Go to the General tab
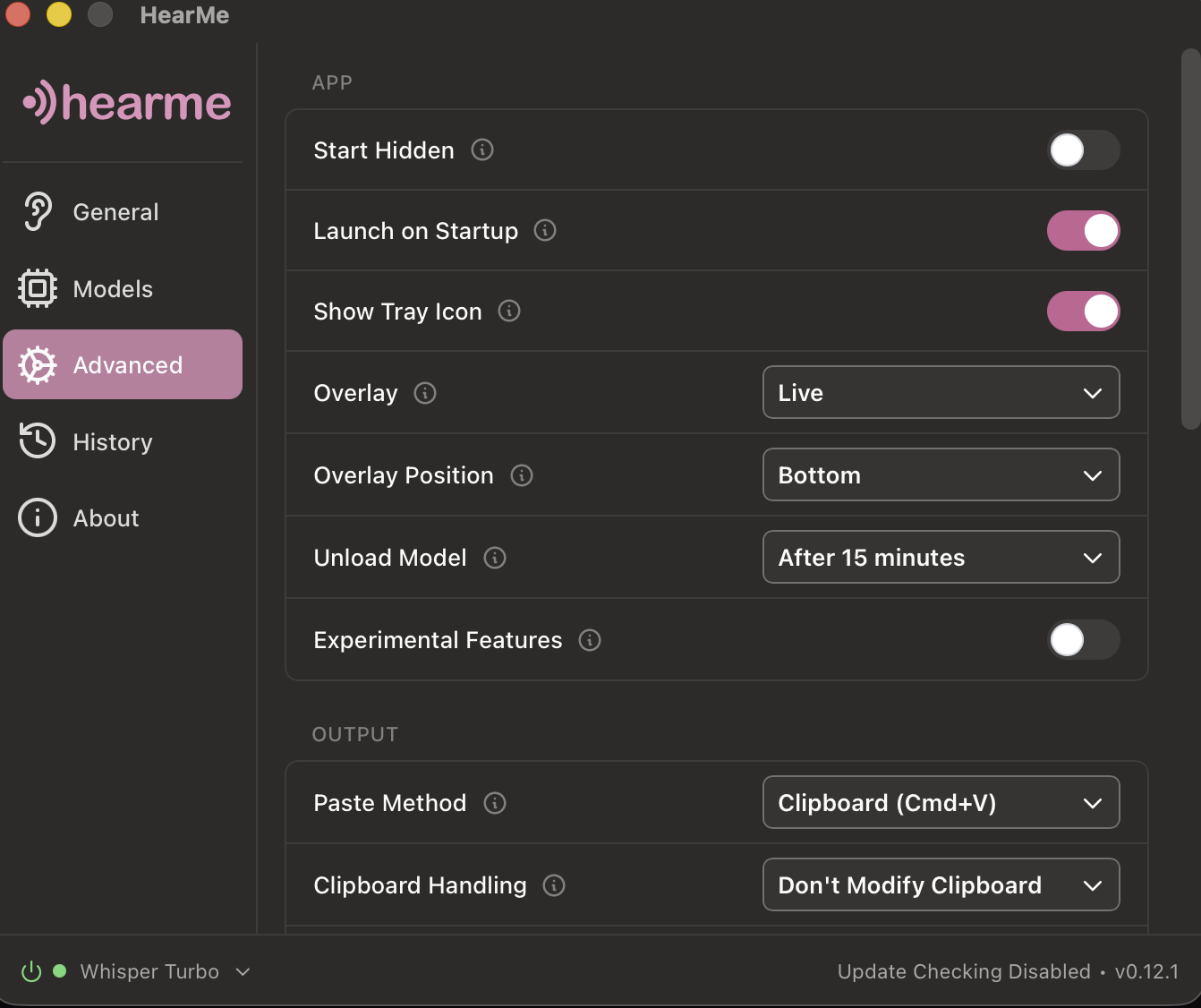 pos(123,212)
